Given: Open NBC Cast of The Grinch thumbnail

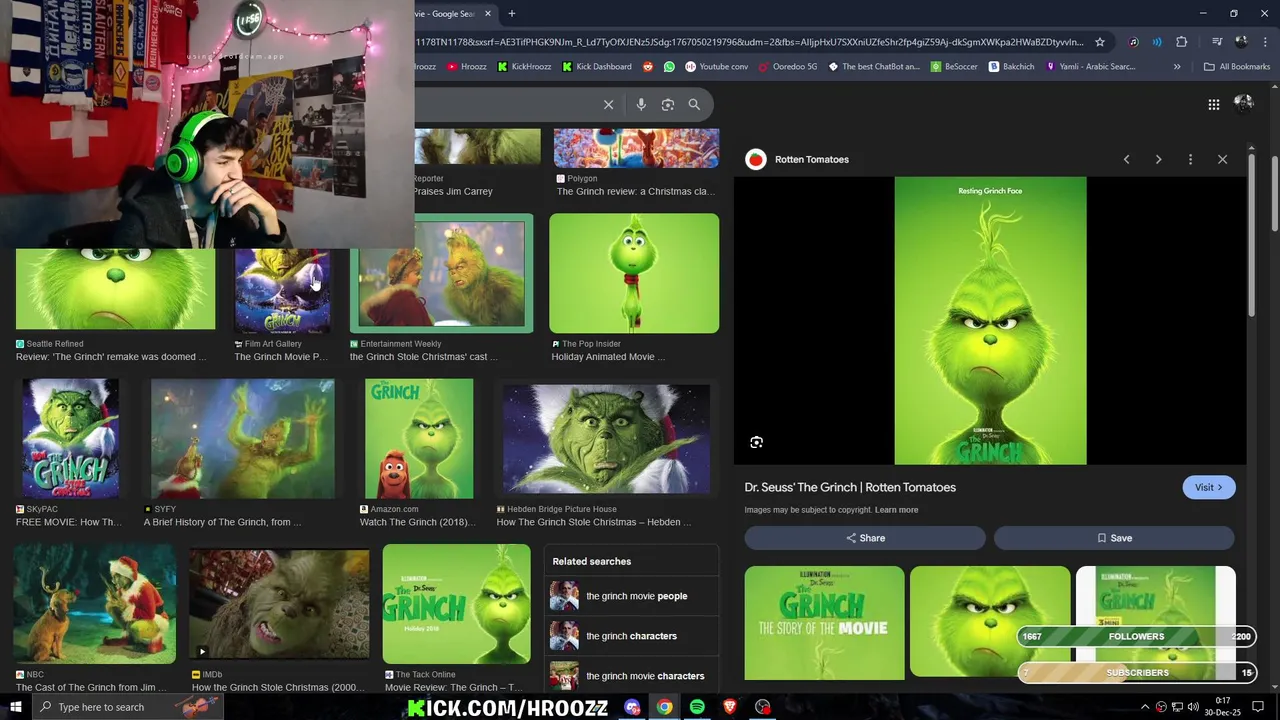Looking at the screenshot, I should (x=95, y=604).
